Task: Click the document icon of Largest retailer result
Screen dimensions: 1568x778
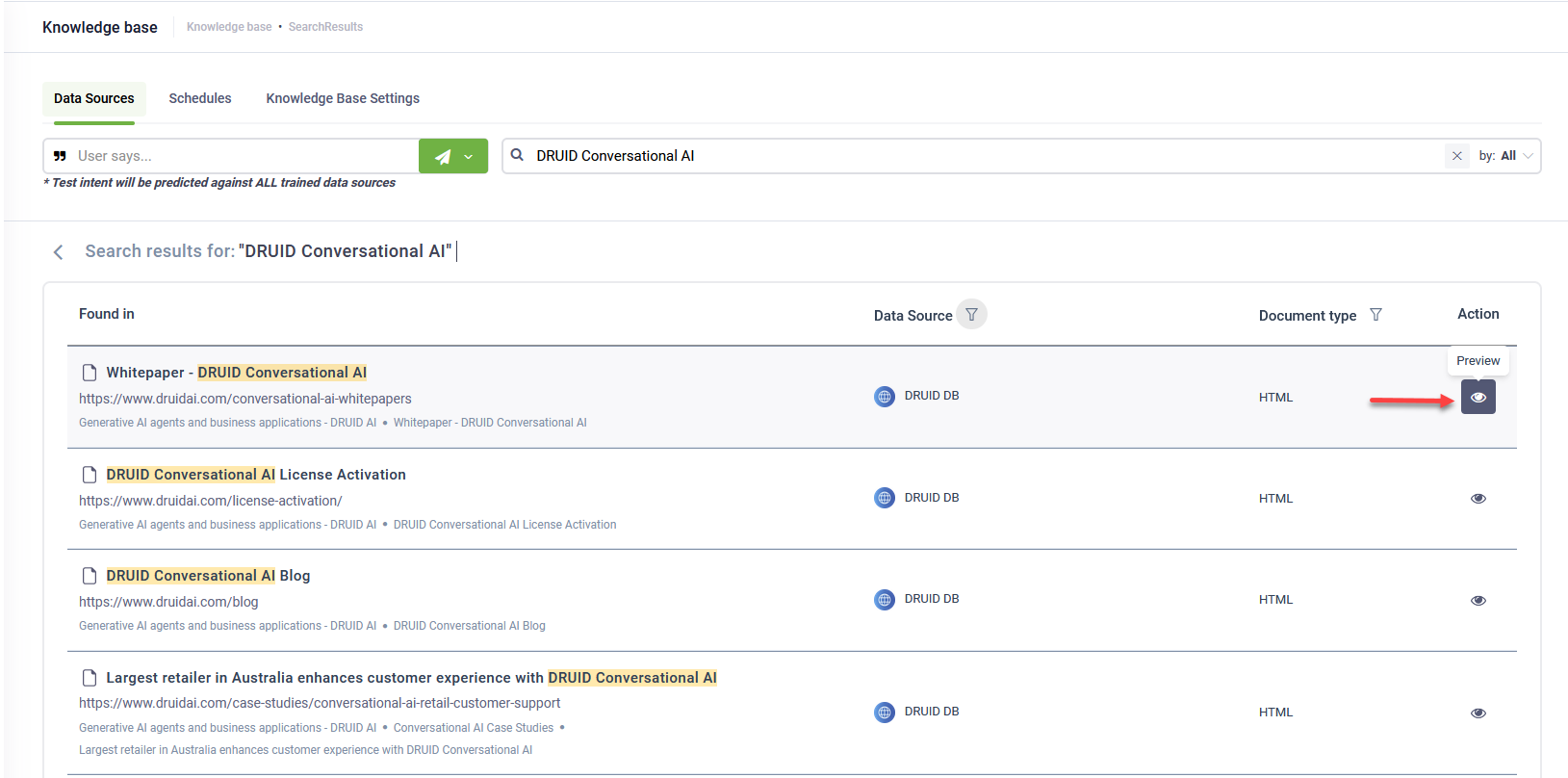Action: pos(90,678)
